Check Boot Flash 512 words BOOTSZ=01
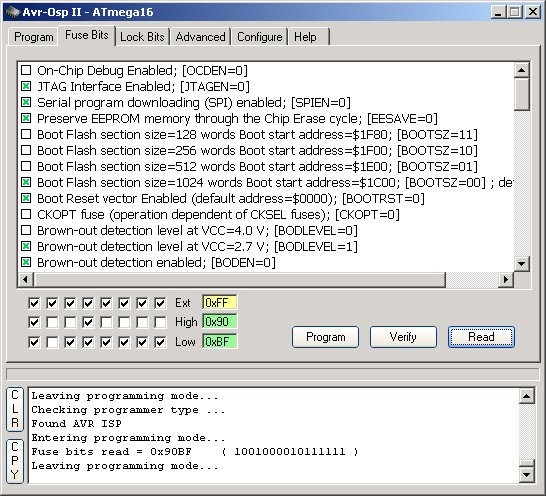Viewport: 546px width, 496px height. click(x=26, y=166)
